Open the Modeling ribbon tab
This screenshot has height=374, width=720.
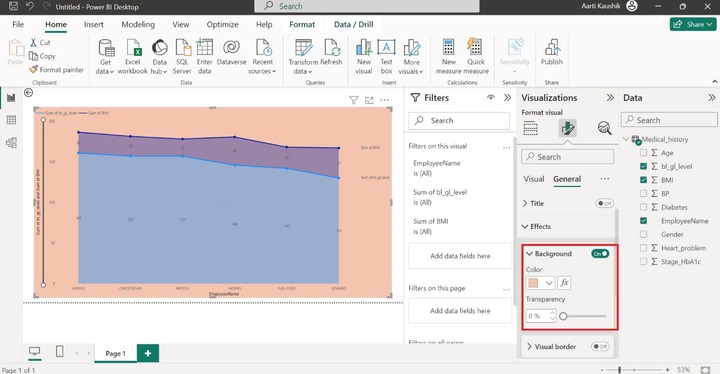coord(138,24)
